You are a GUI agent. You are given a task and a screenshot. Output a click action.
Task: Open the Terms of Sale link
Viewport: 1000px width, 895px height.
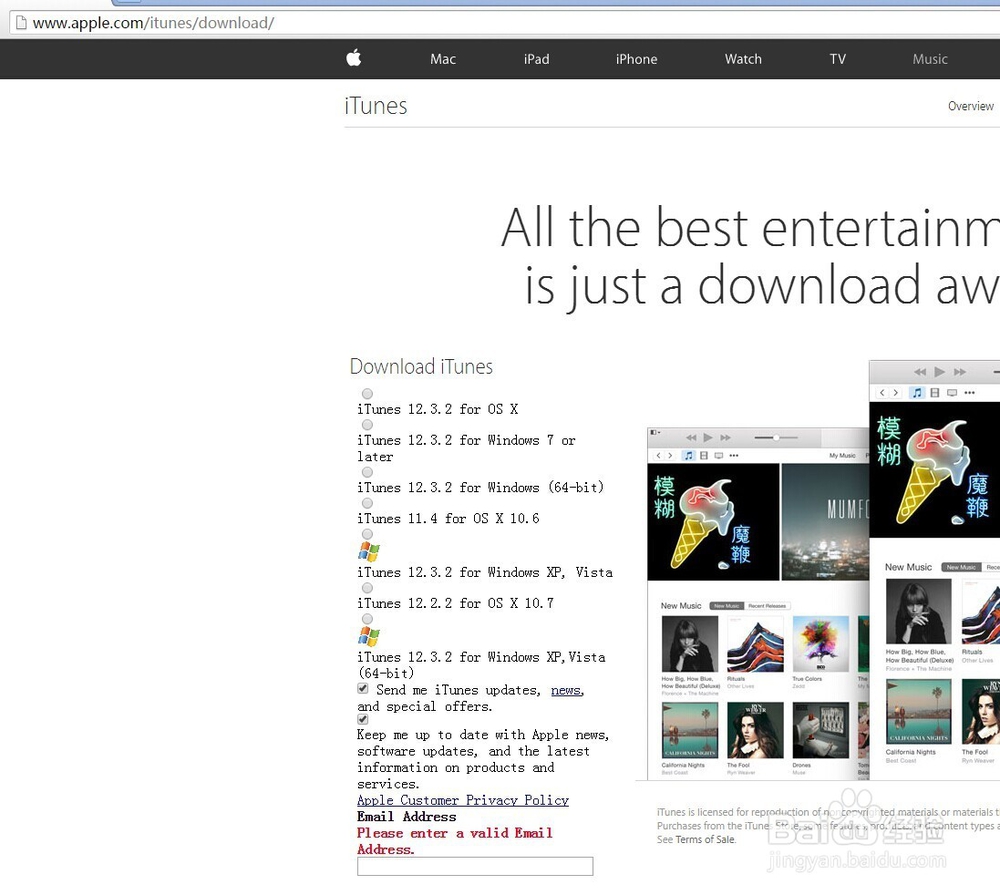click(x=705, y=840)
